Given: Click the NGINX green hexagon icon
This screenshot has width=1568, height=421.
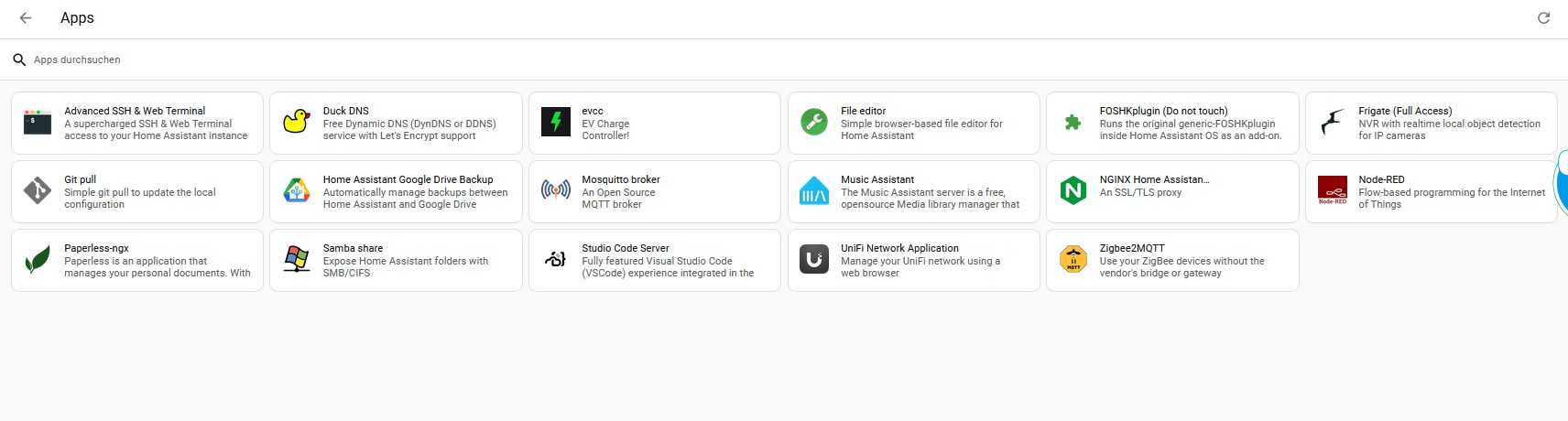Looking at the screenshot, I should (x=1073, y=190).
